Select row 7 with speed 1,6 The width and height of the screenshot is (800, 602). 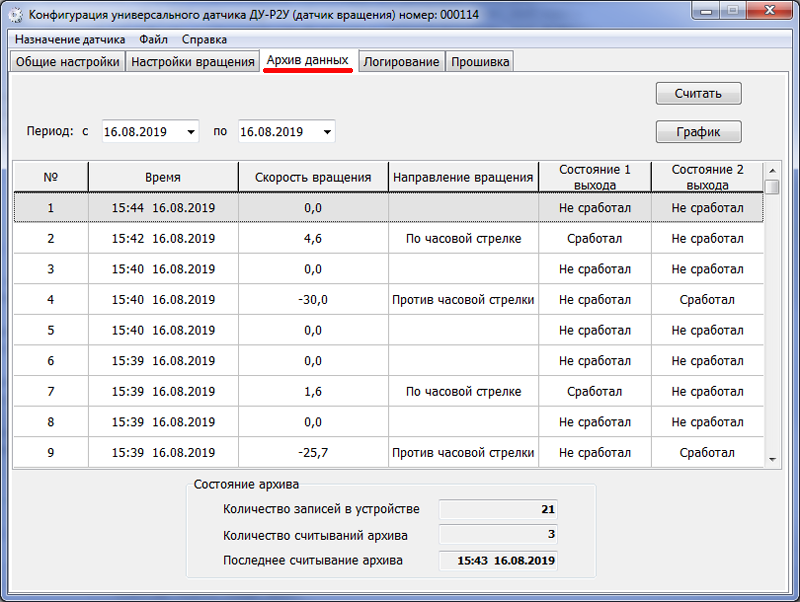(388, 391)
